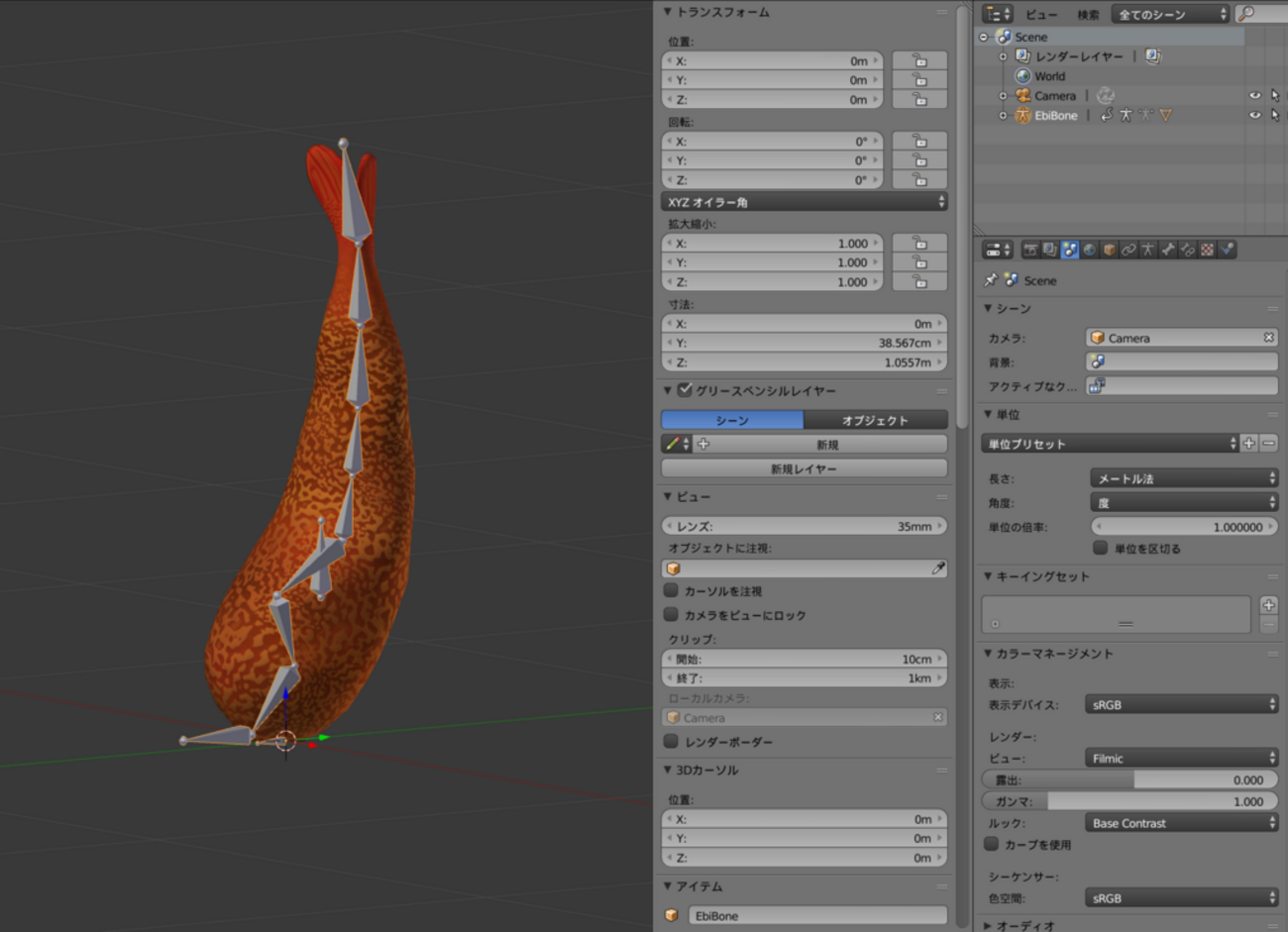Screen dimensions: 1288x932
Task: Enable the カーソルを注視 checkbox
Action: [672, 591]
